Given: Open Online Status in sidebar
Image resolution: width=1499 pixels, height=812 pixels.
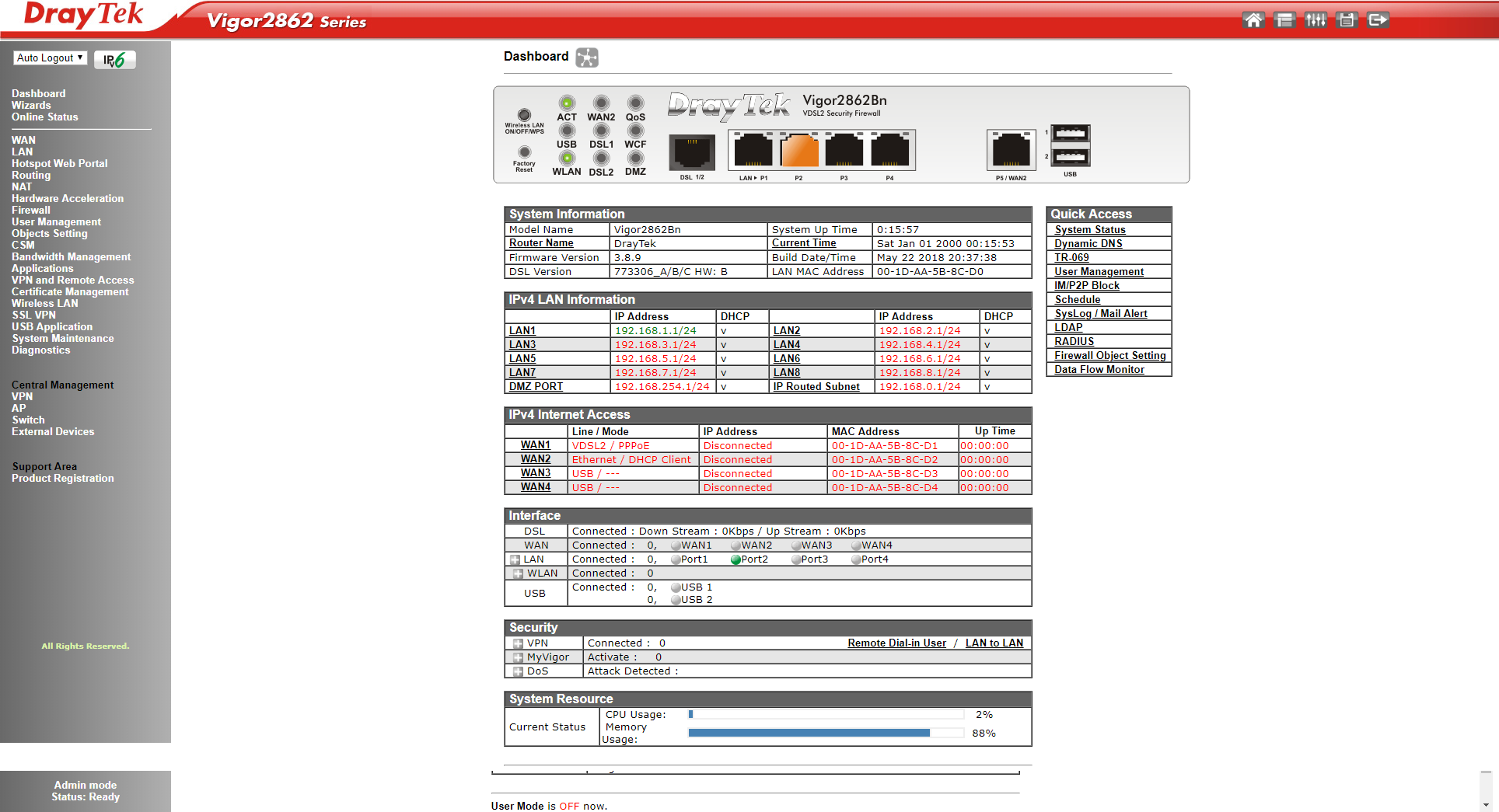Looking at the screenshot, I should pyautogui.click(x=45, y=117).
